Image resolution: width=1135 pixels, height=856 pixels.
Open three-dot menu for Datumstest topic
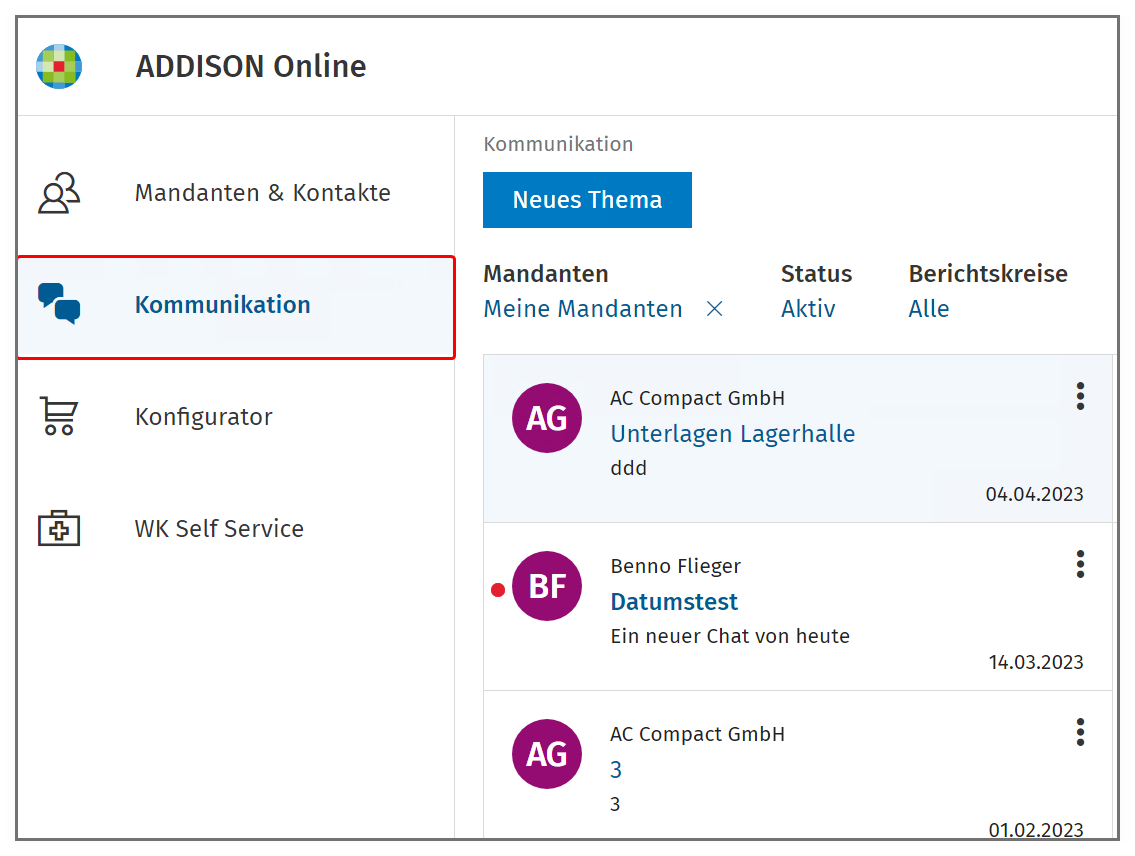[1080, 564]
